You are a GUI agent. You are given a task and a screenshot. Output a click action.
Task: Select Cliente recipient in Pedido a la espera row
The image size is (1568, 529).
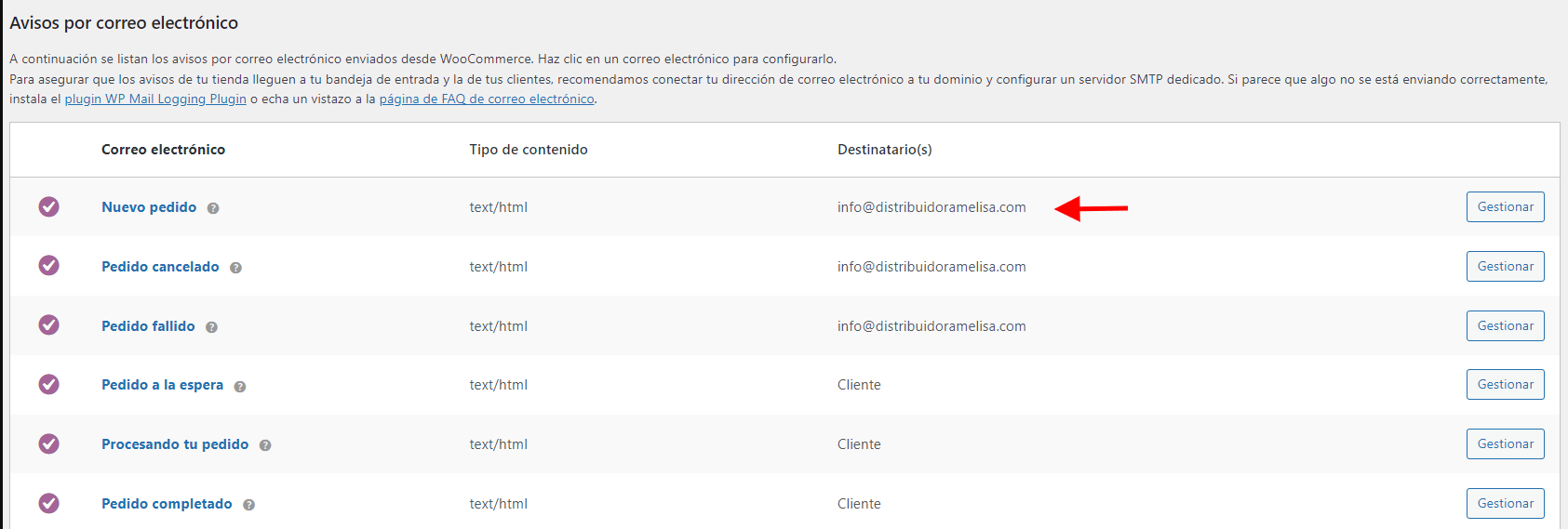[859, 385]
